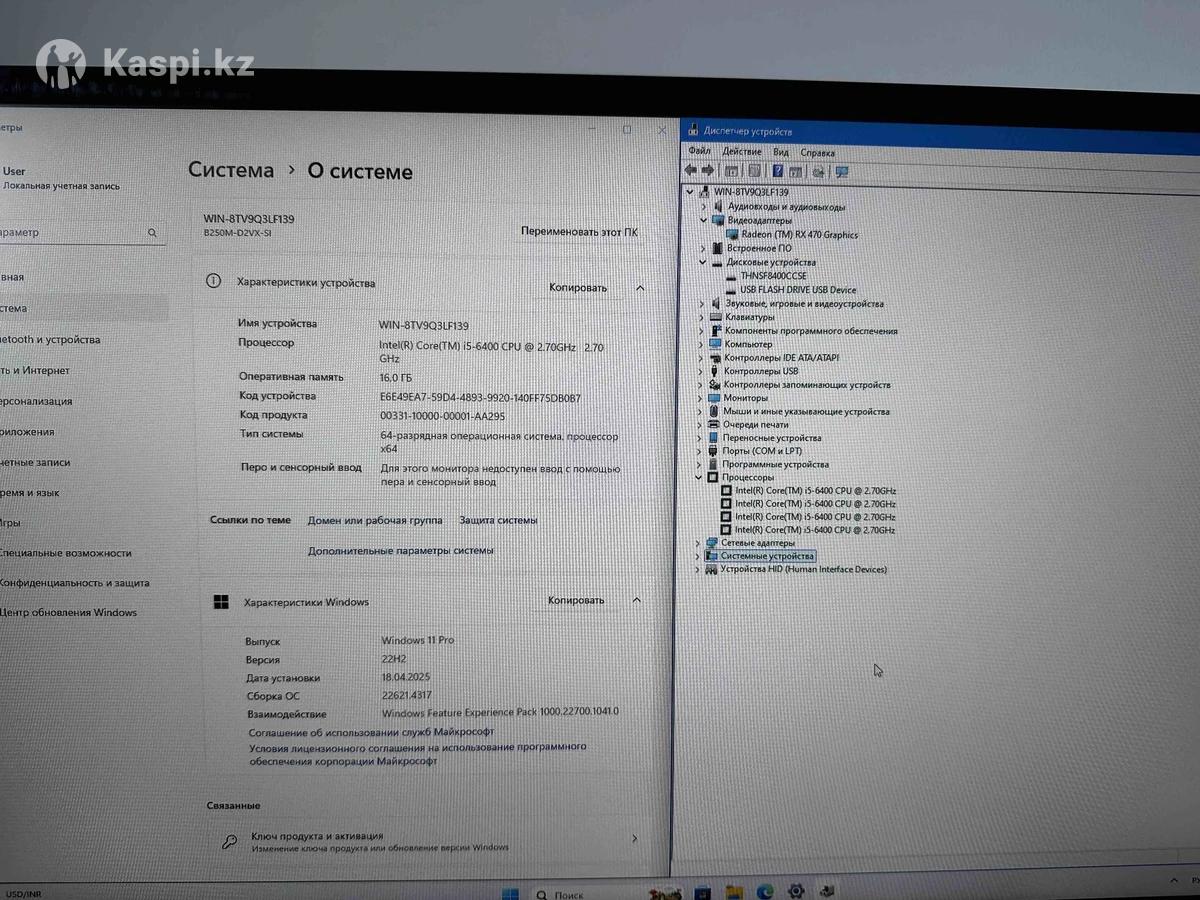Select Компьютер tree item
1200x900 pixels.
click(748, 344)
